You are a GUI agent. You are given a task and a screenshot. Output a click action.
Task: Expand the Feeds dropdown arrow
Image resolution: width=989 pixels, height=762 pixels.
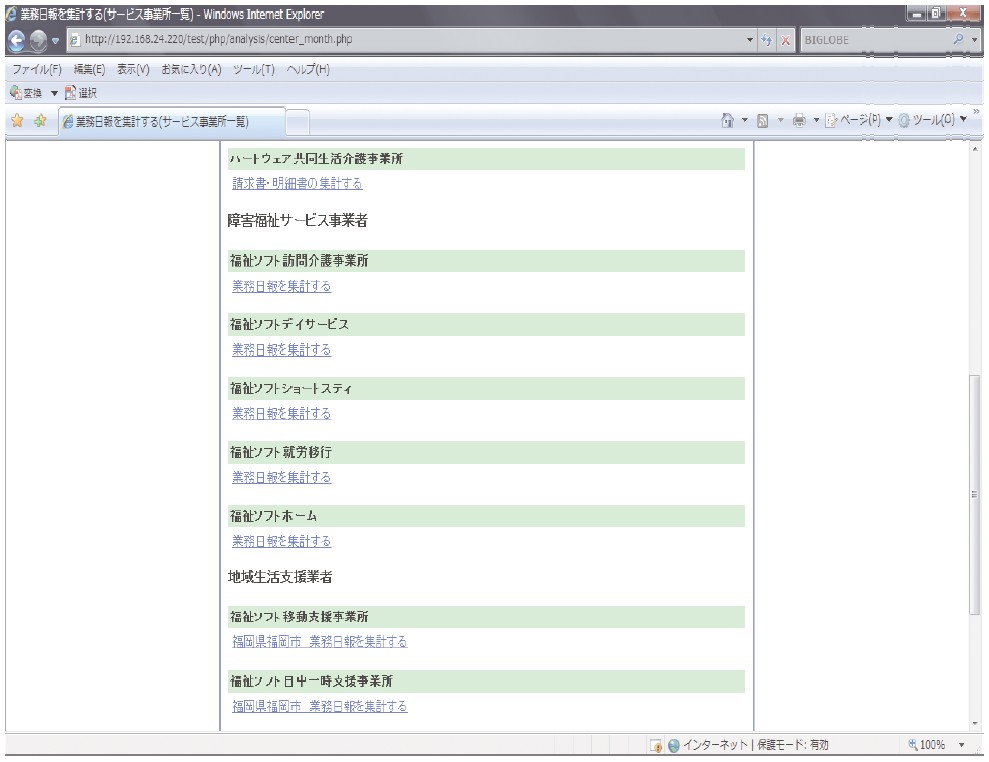(780, 120)
